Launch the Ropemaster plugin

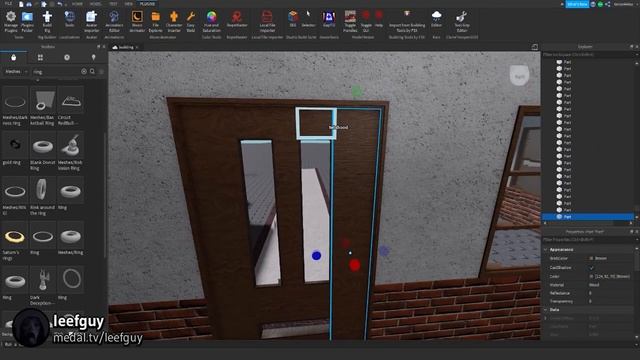click(x=237, y=19)
